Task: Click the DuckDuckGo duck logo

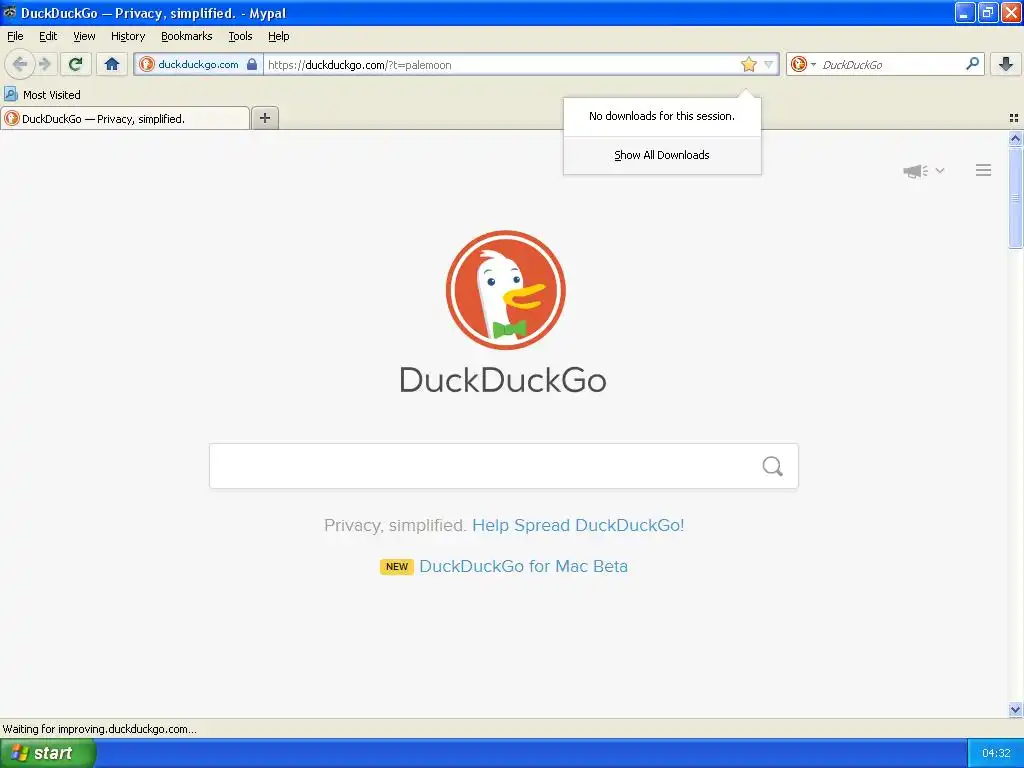Action: click(505, 290)
